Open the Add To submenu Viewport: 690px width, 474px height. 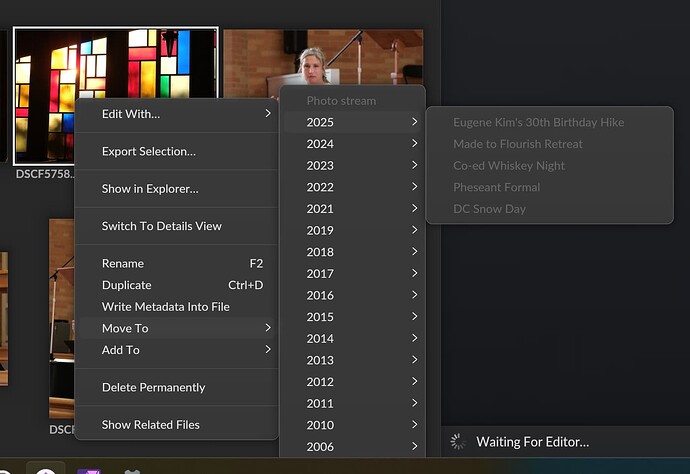pyautogui.click(x=176, y=350)
